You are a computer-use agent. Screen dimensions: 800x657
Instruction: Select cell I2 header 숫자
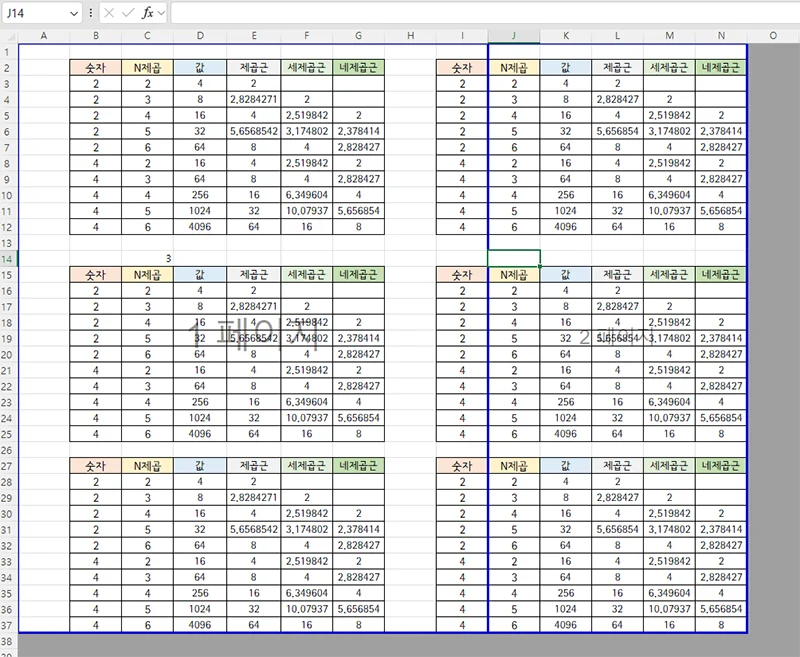coord(462,68)
